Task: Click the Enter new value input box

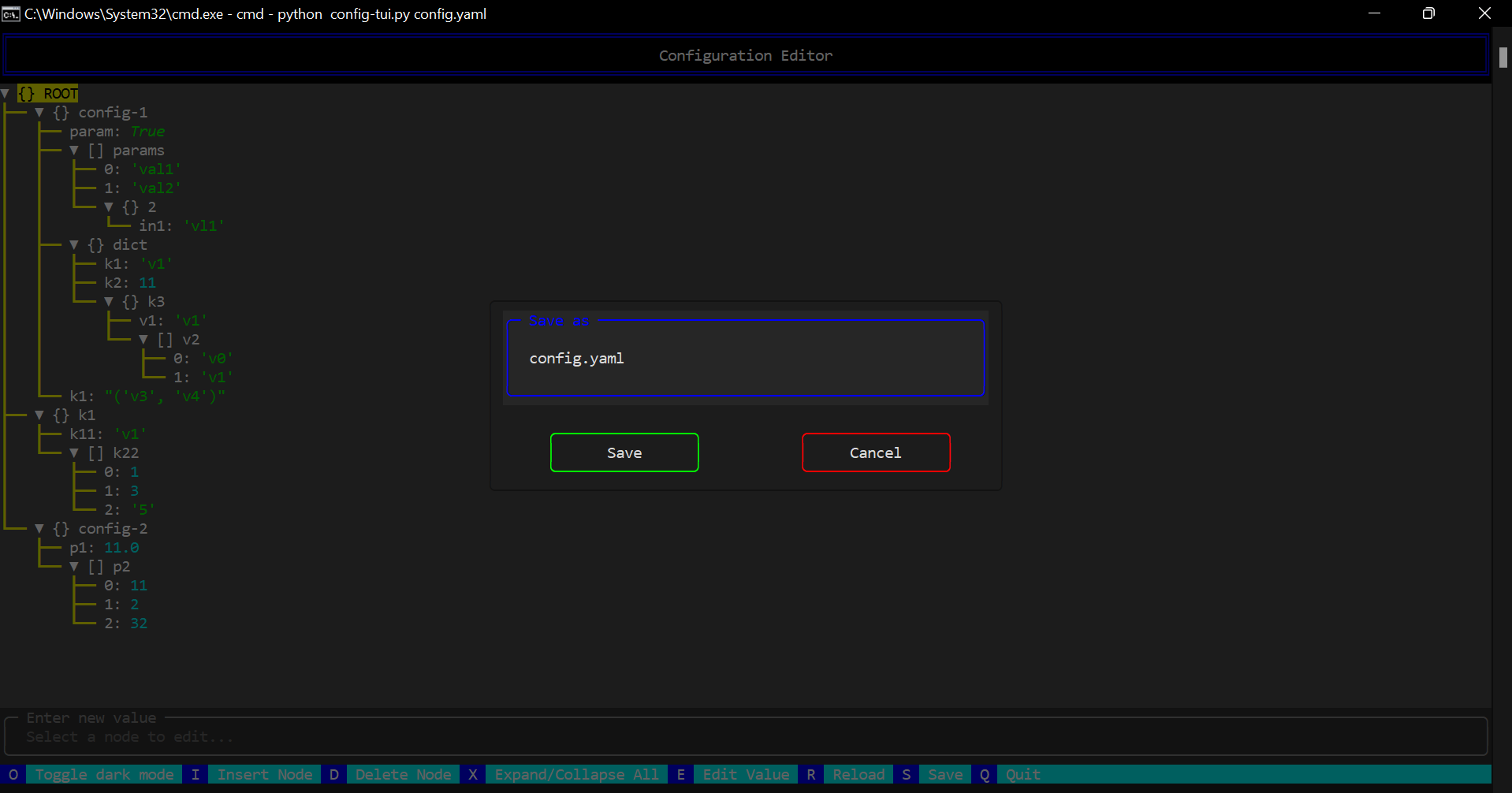Action: (x=746, y=736)
